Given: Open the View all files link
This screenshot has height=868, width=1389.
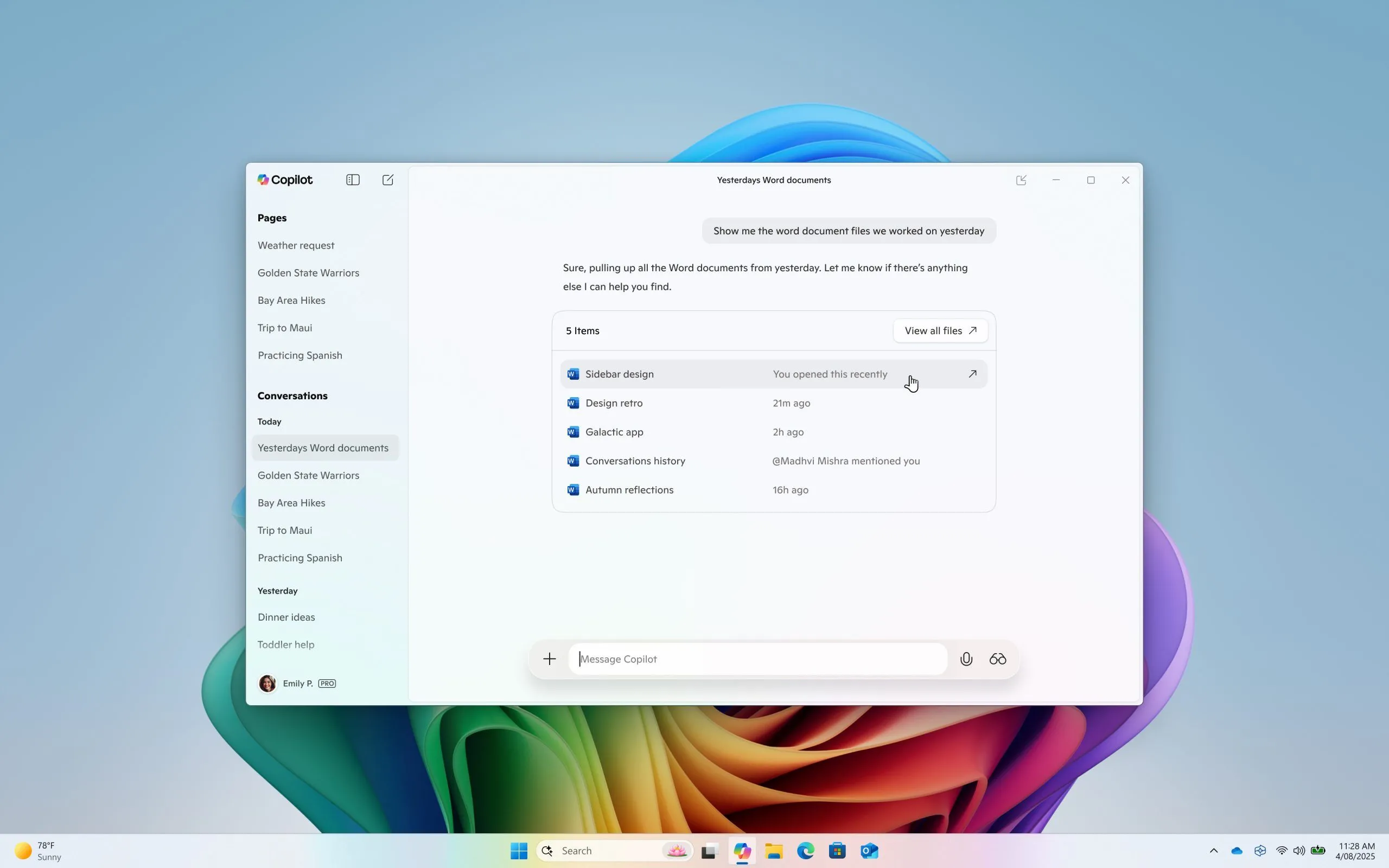Looking at the screenshot, I should (940, 330).
